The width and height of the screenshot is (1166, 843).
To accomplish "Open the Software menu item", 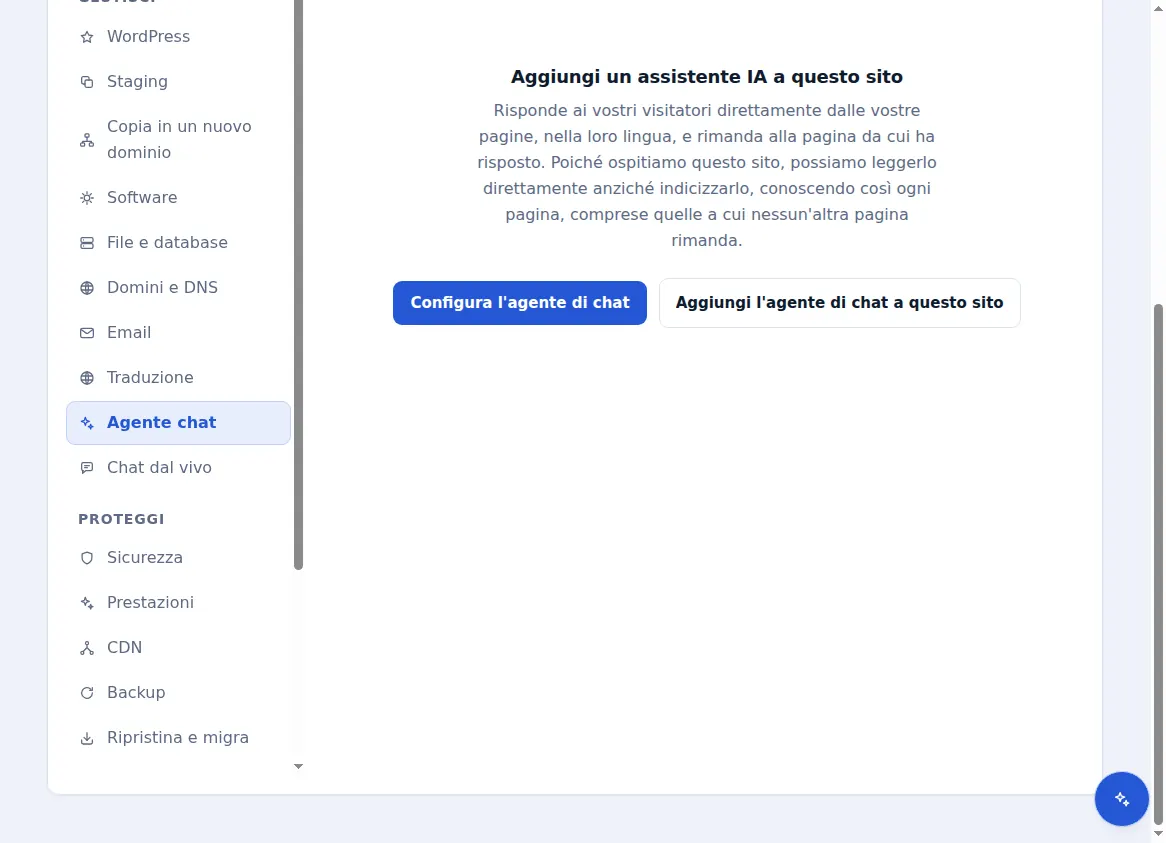I will tap(178, 198).
